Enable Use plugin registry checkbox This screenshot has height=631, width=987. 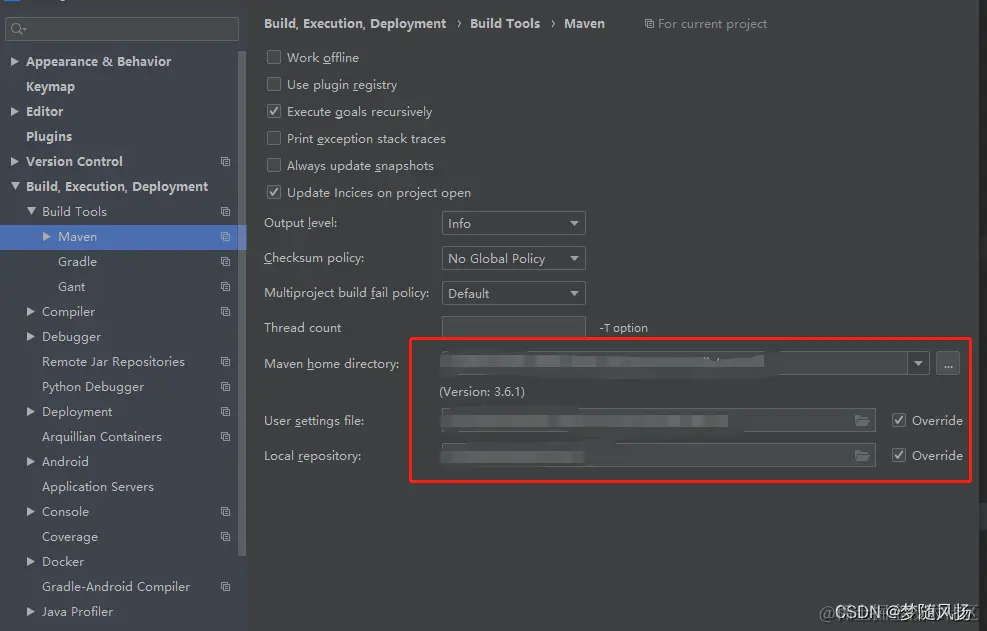(x=274, y=84)
